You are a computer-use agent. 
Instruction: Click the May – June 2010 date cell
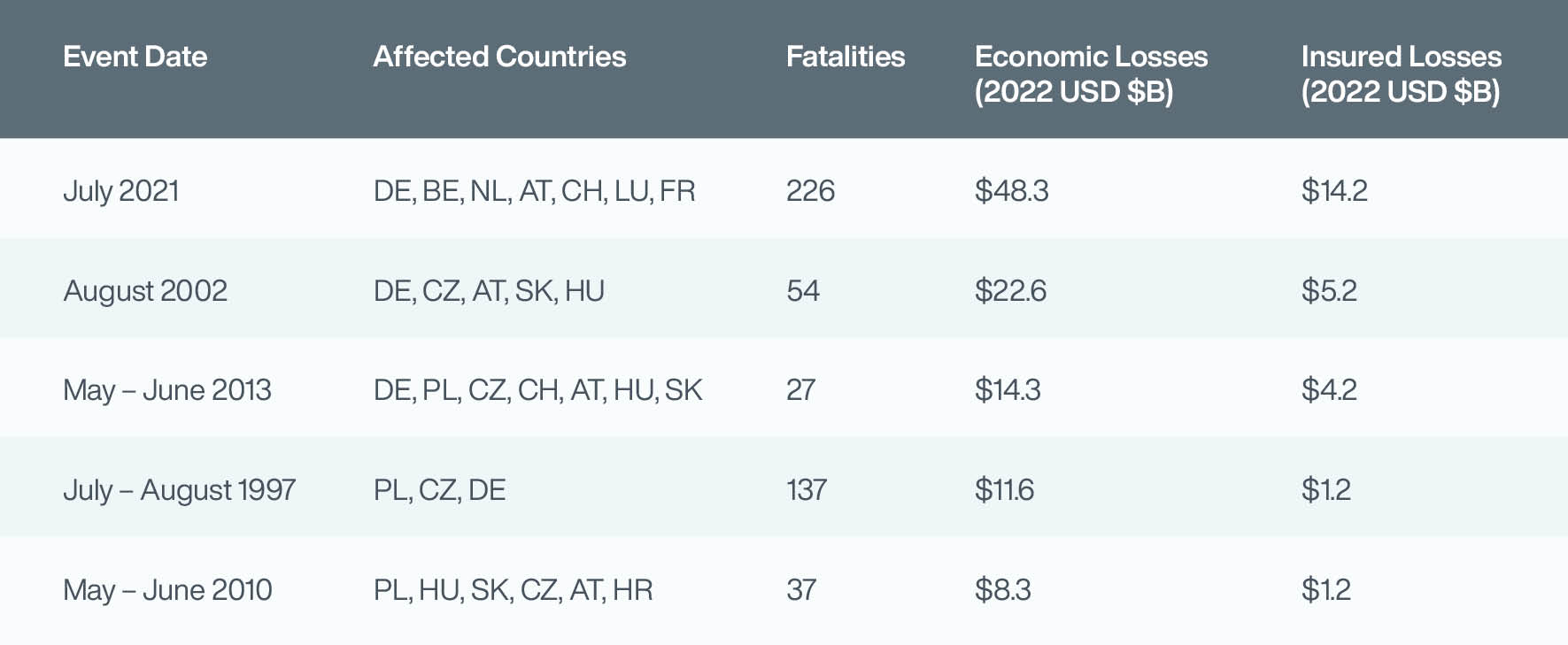tap(167, 590)
